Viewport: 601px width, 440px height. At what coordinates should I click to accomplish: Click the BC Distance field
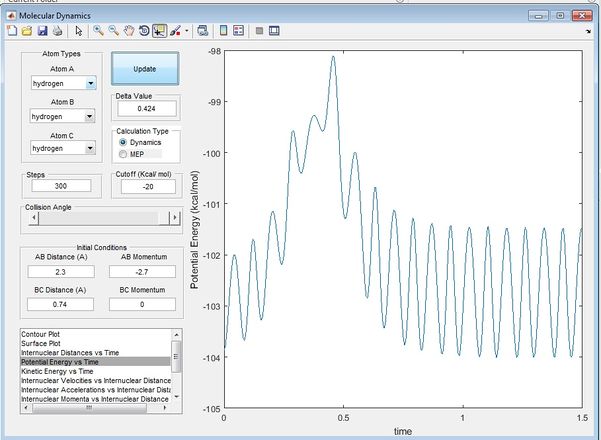coord(60,304)
